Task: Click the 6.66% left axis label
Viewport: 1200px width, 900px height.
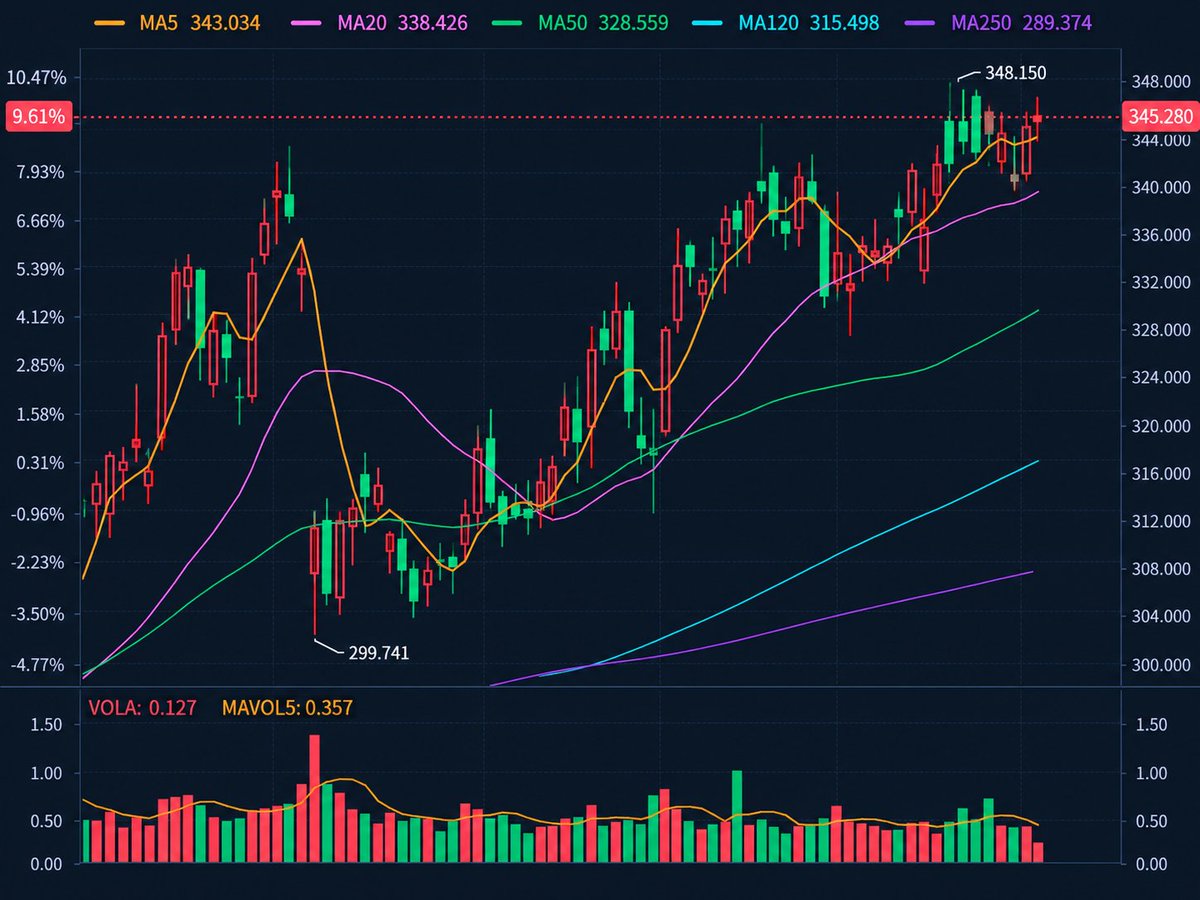Action: click(41, 220)
